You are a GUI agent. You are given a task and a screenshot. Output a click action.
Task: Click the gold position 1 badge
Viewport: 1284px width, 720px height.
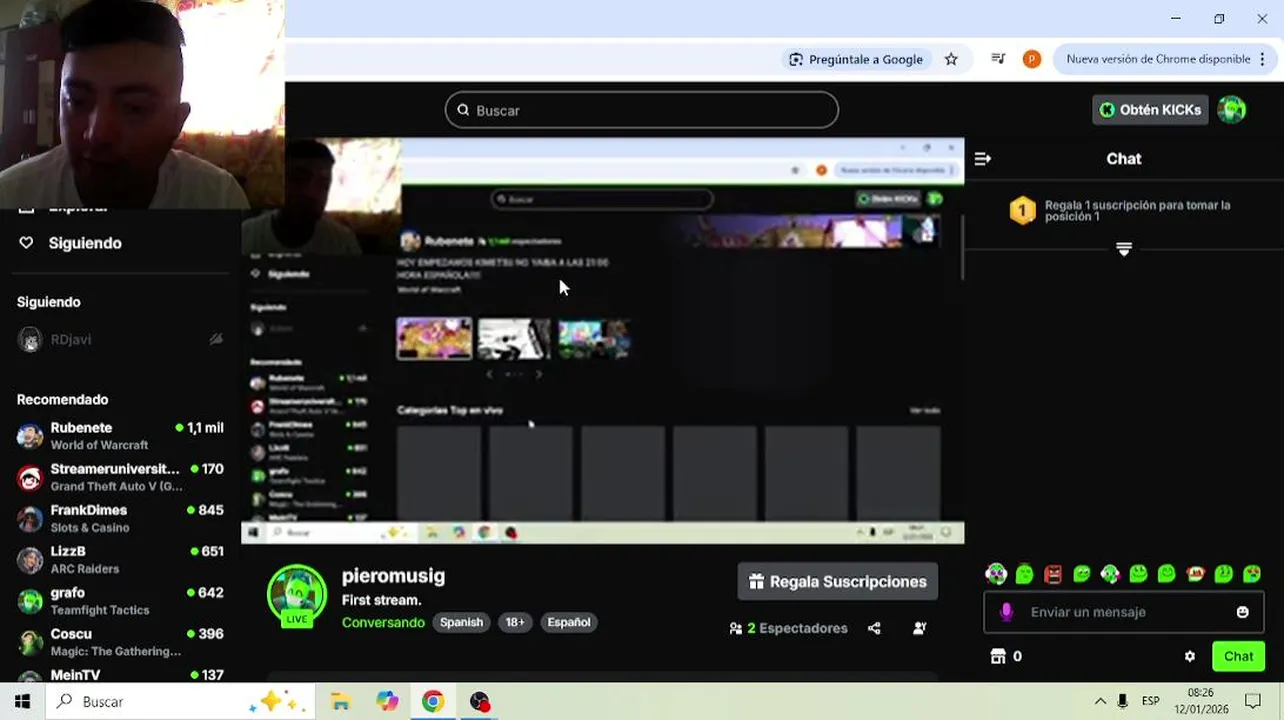pos(1022,210)
